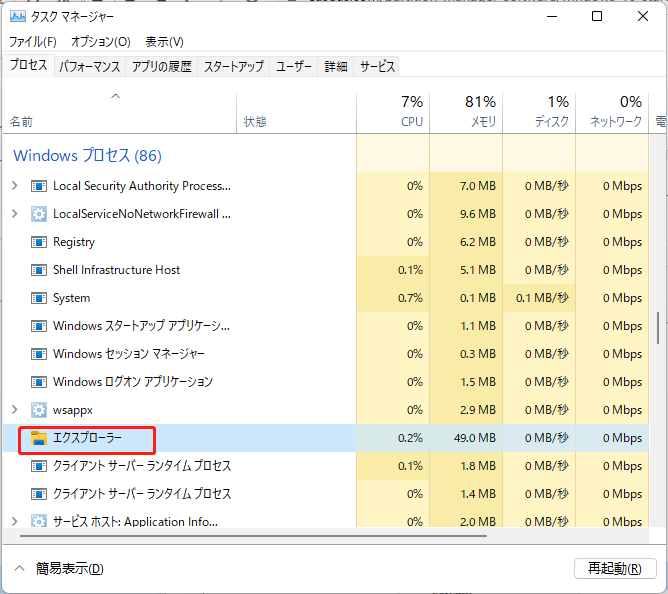The width and height of the screenshot is (668, 594).
Task: Click the Registry process icon
Action: point(39,242)
